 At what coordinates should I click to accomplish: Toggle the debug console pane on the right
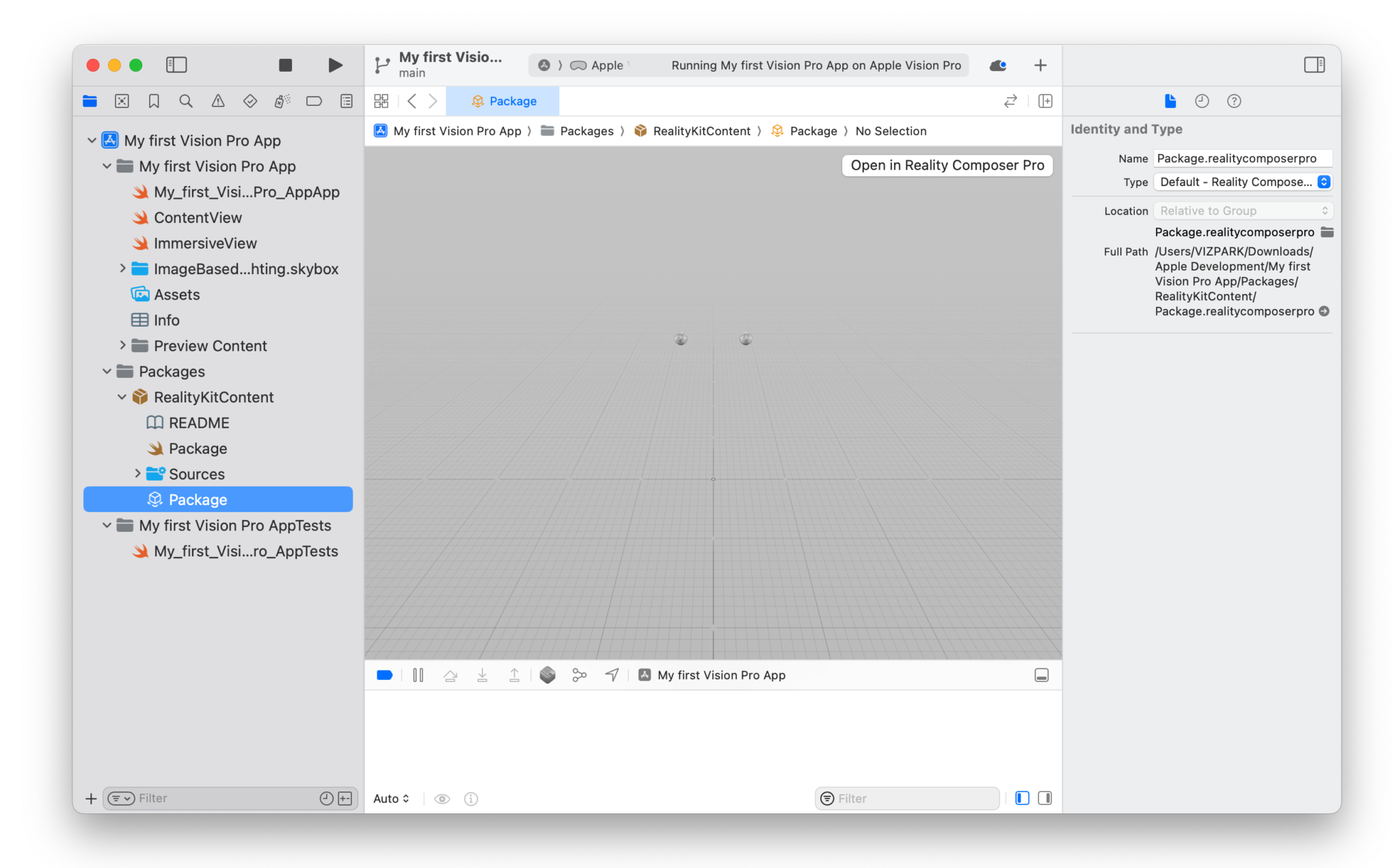click(x=1045, y=798)
